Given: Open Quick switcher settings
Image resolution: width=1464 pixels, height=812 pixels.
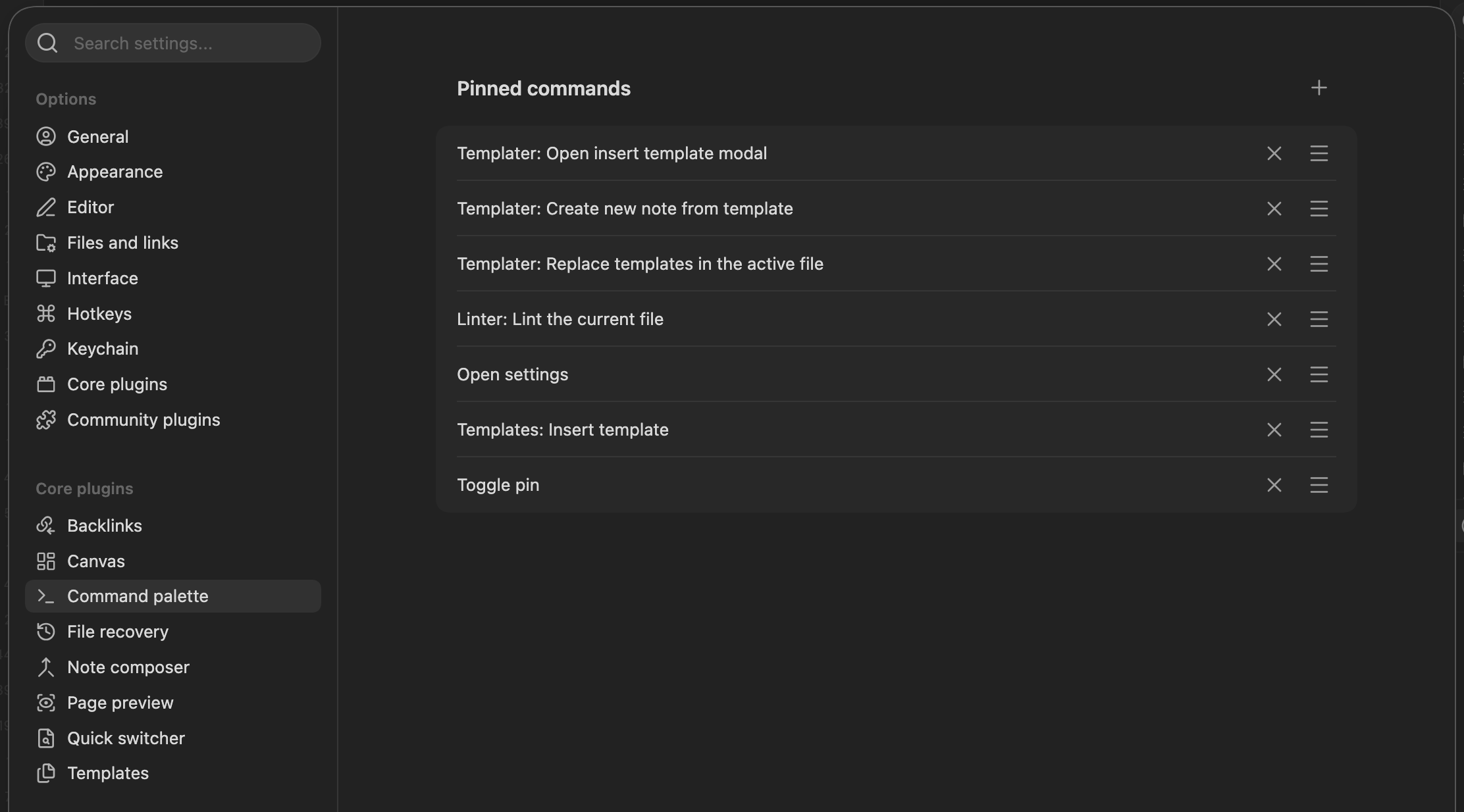Looking at the screenshot, I should [173, 738].
